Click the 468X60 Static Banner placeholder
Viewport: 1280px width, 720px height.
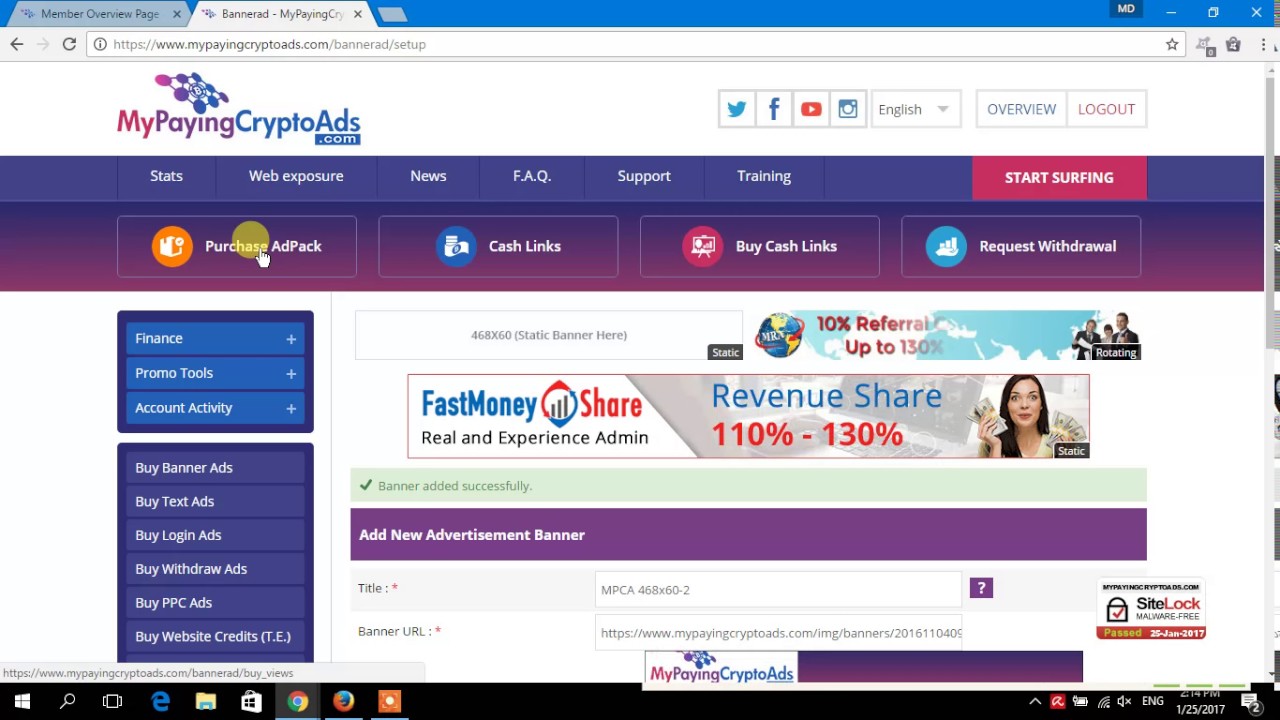point(549,335)
